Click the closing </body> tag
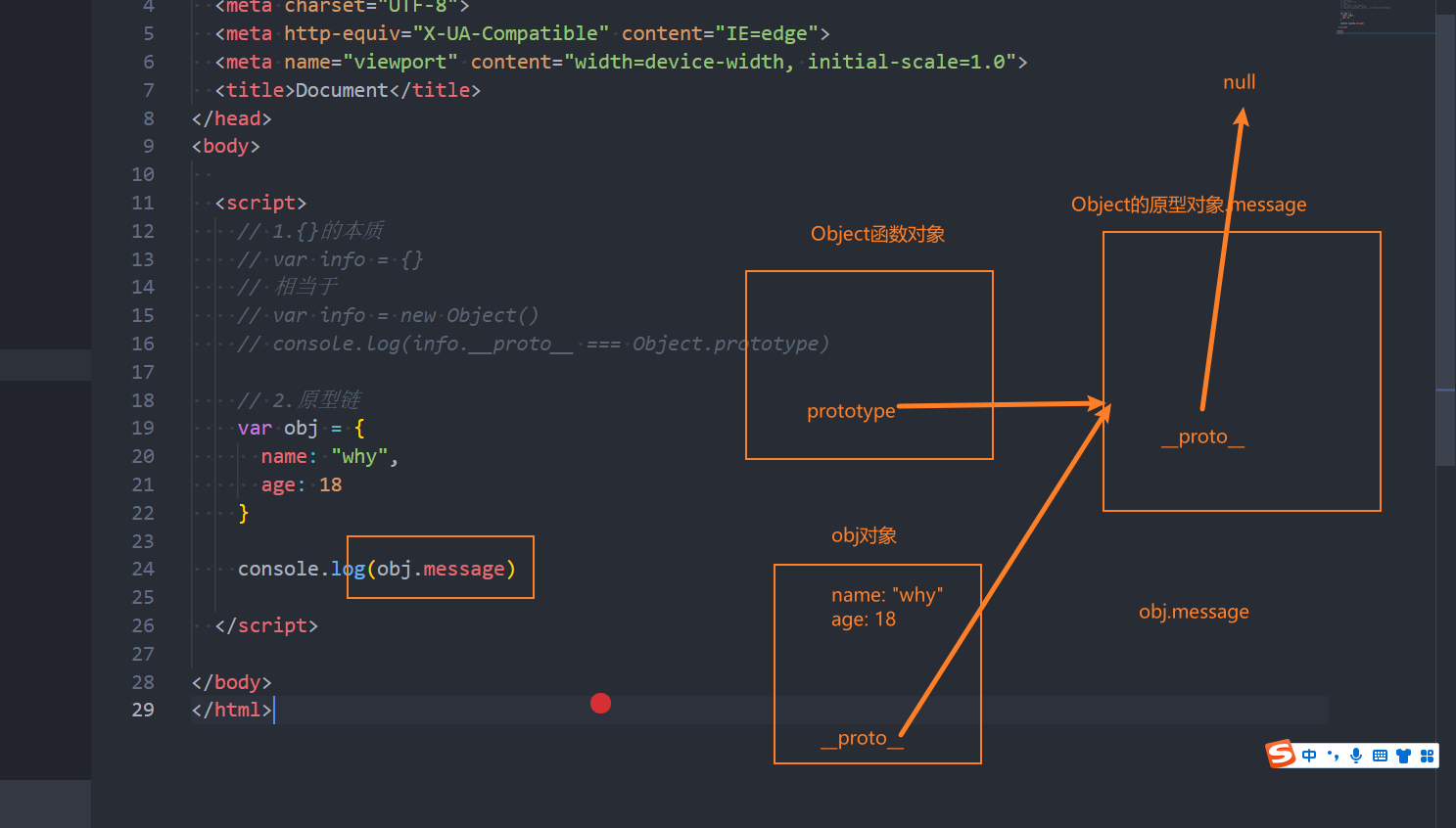The image size is (1456, 828). click(232, 682)
